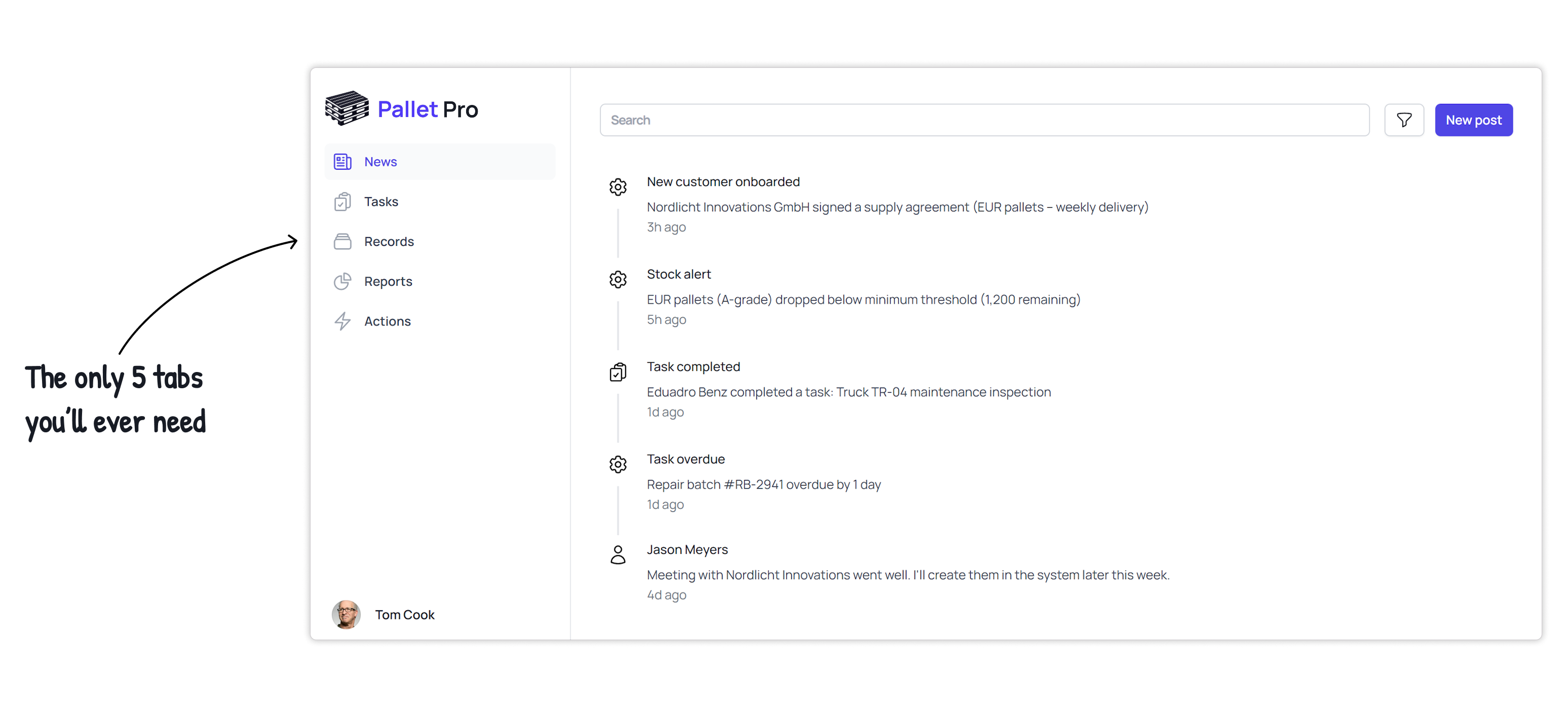The image size is (1568, 707).
Task: Focus the Search input field
Action: point(984,120)
